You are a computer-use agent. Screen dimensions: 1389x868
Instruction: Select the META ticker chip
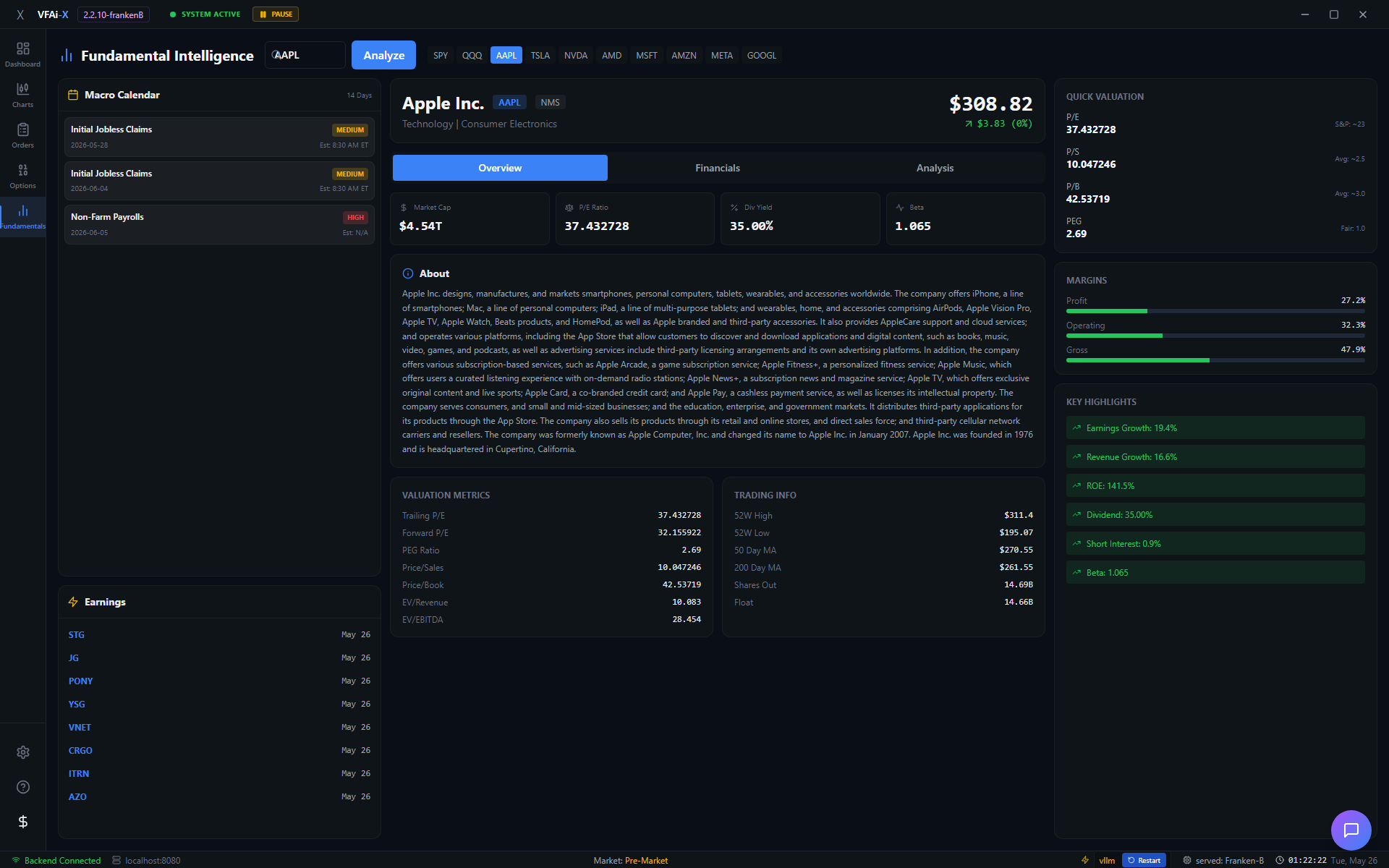(722, 56)
